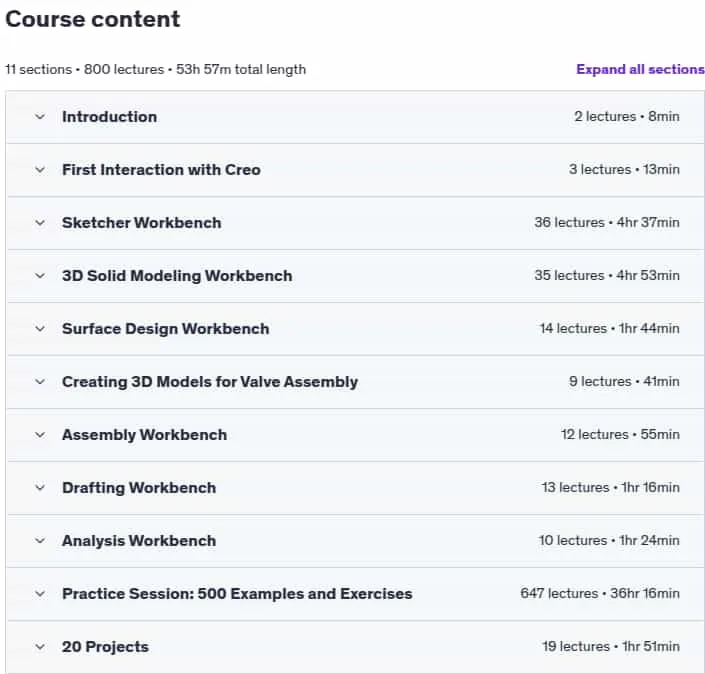
Task: Expand Drafting Workbench chevron
Action: click(x=40, y=488)
